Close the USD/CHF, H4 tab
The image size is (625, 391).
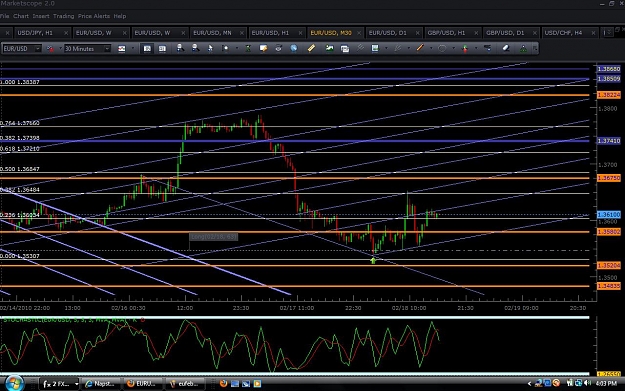click(593, 33)
